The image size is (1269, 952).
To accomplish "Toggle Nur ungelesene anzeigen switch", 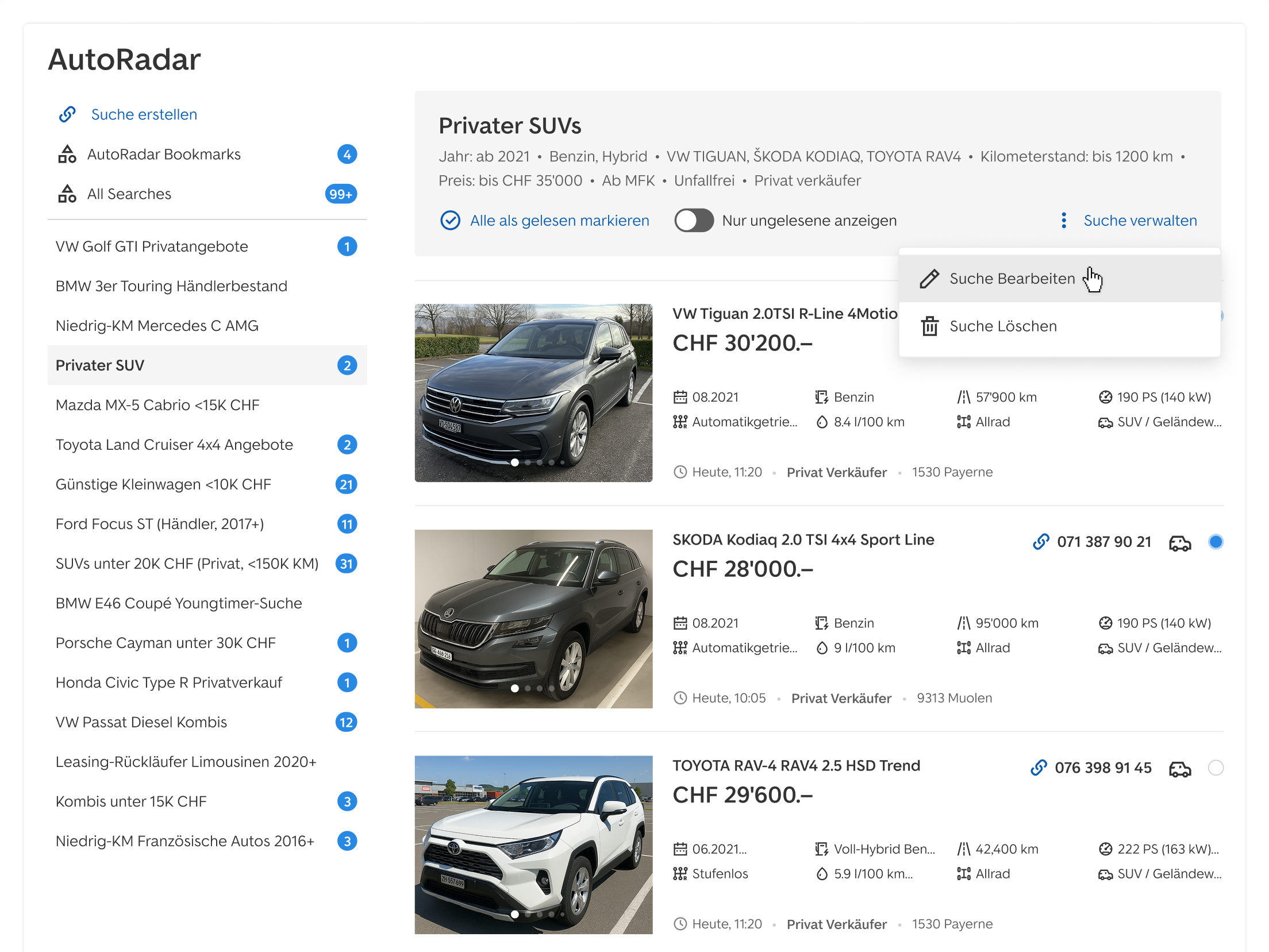I will pos(694,220).
